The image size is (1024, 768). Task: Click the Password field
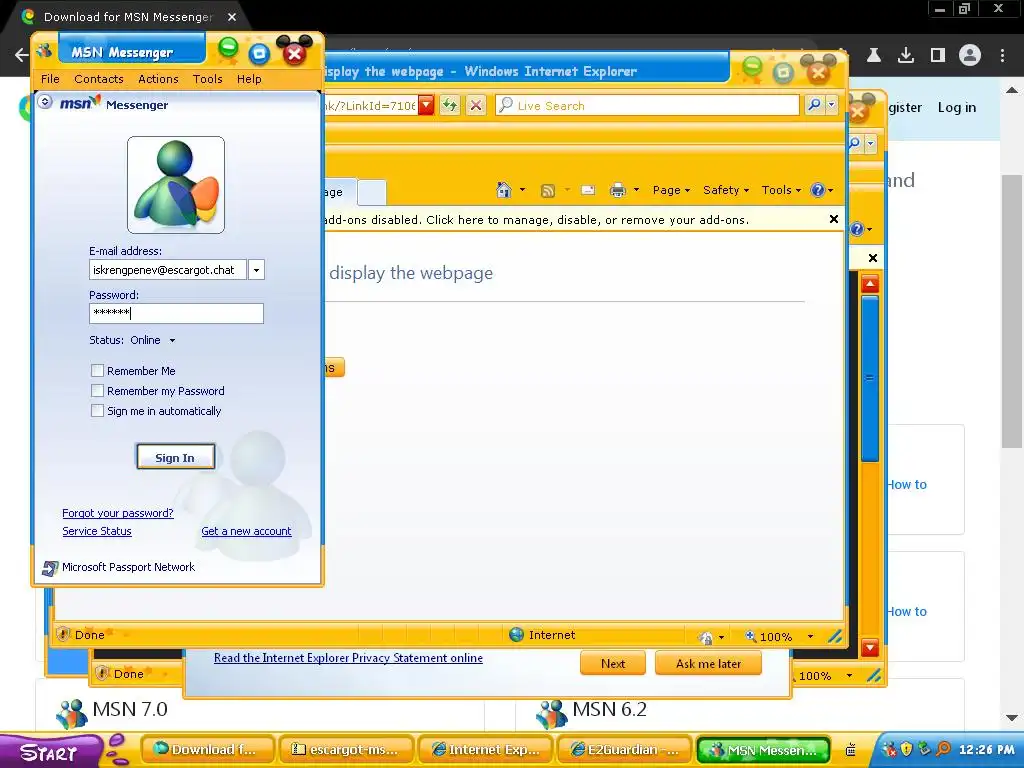[176, 313]
